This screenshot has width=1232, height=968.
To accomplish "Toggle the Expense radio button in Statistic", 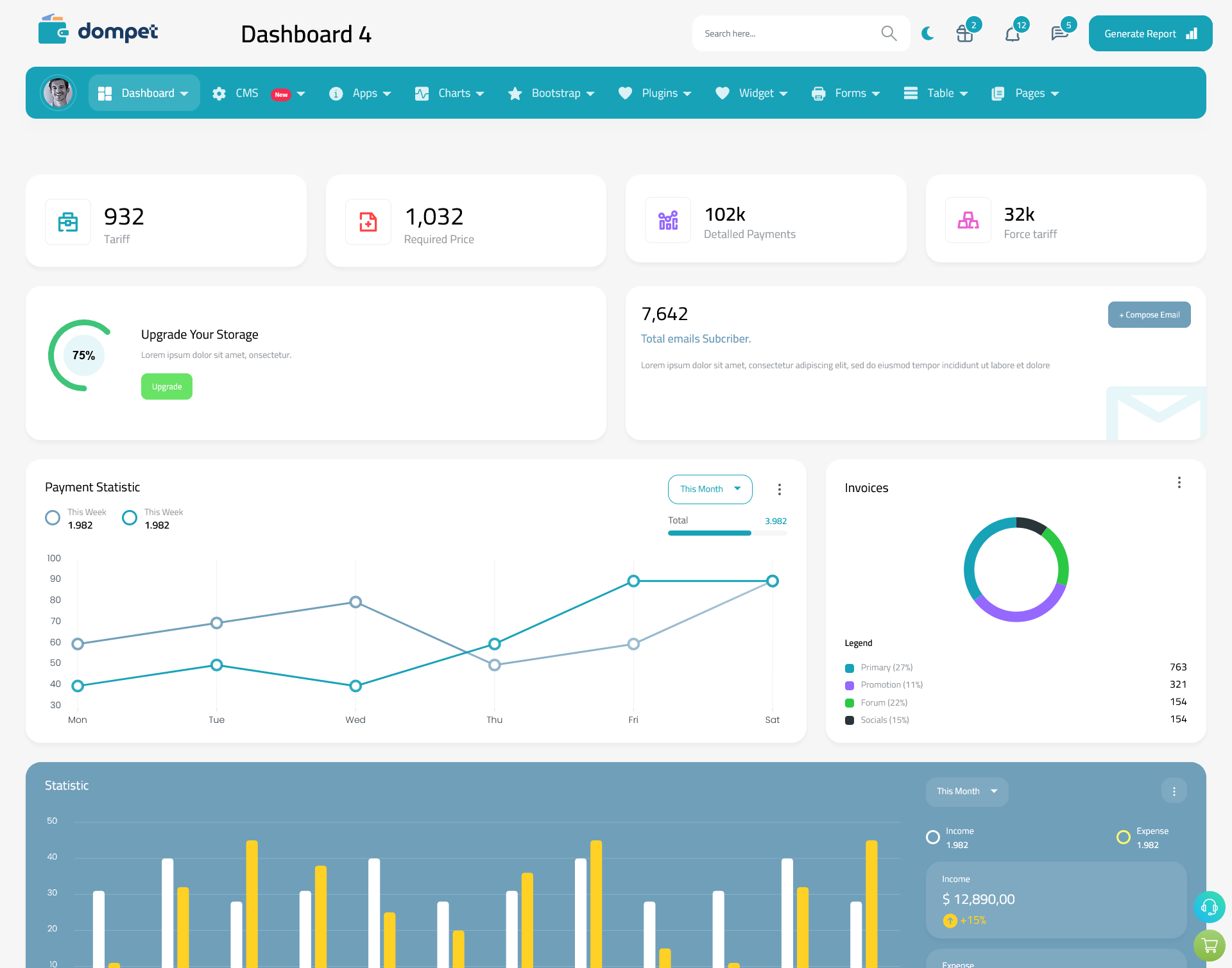I will click(1121, 832).
